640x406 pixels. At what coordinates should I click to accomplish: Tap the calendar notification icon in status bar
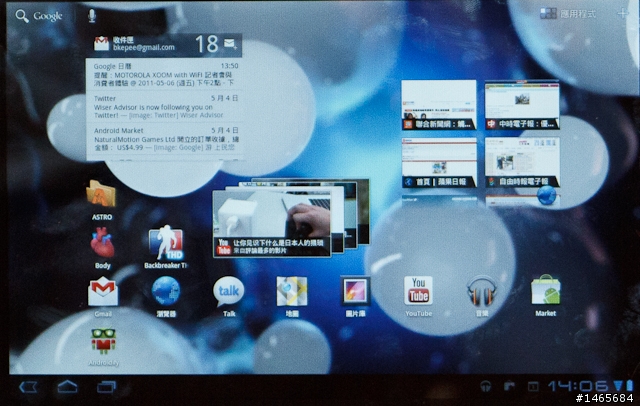(533, 386)
